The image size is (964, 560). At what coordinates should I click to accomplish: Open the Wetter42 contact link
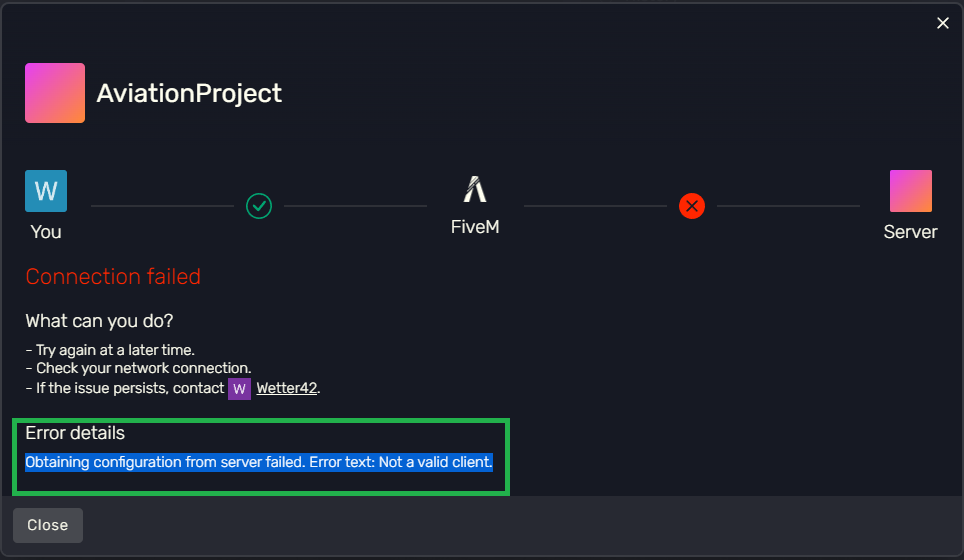pyautogui.click(x=287, y=388)
